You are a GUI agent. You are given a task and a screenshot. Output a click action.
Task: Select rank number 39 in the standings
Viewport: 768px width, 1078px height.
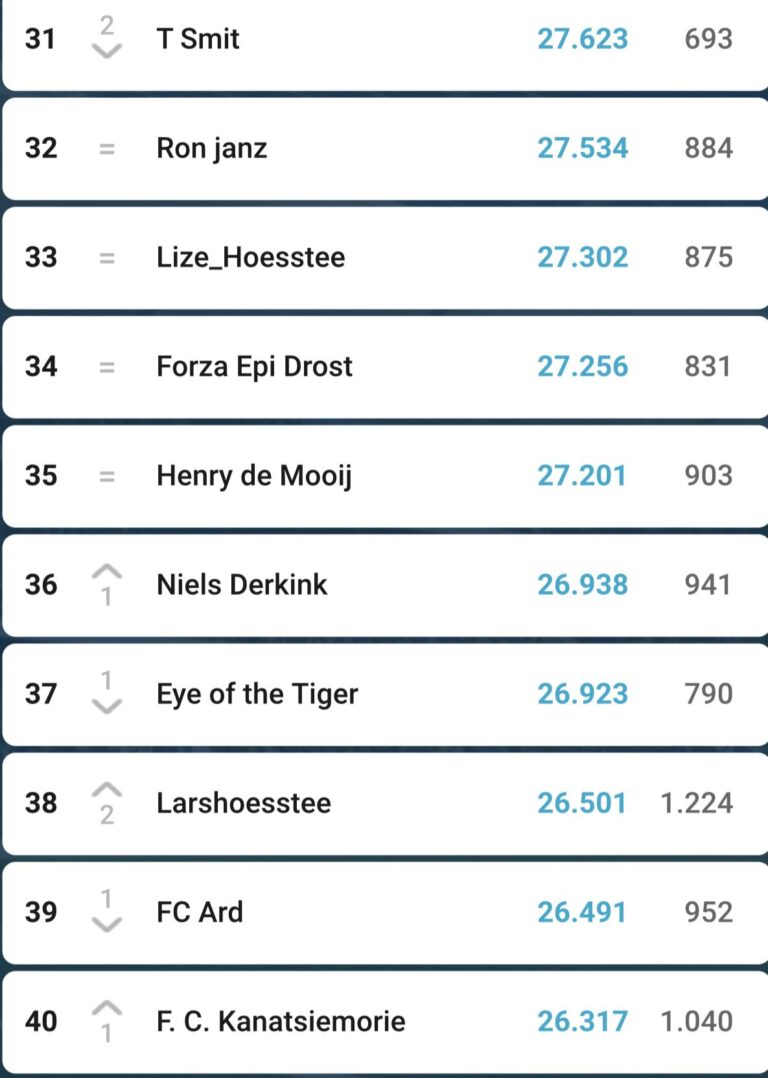tap(41, 912)
